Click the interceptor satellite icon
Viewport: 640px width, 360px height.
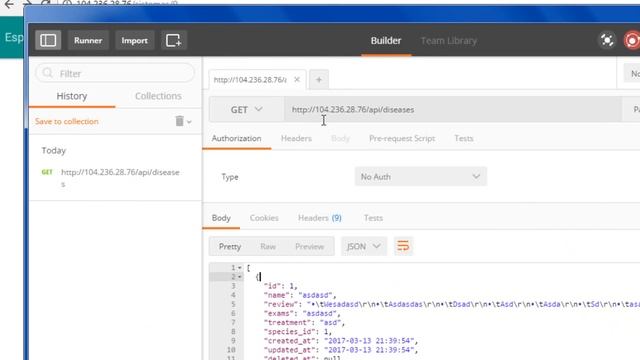(x=607, y=40)
